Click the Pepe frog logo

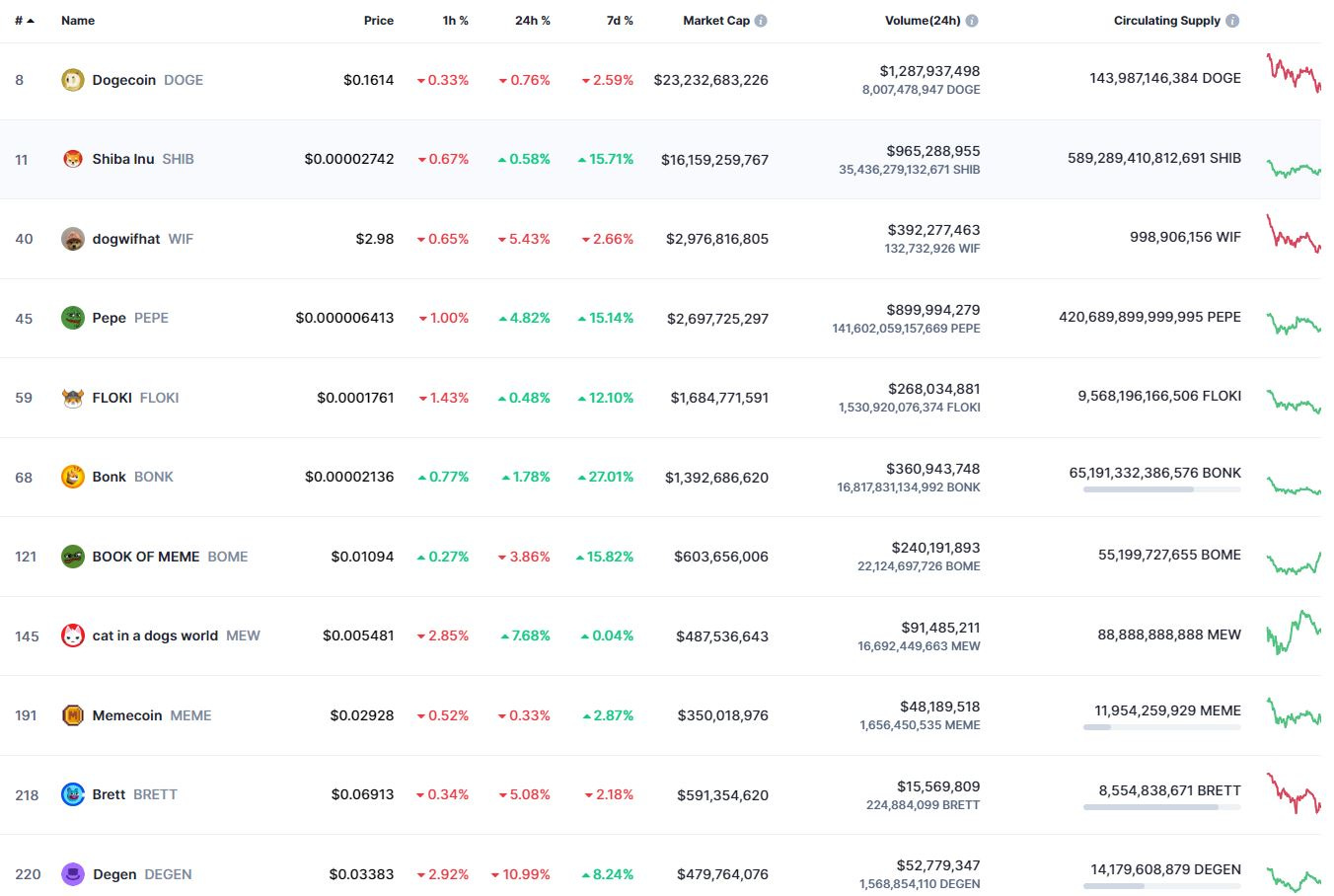pos(73,318)
